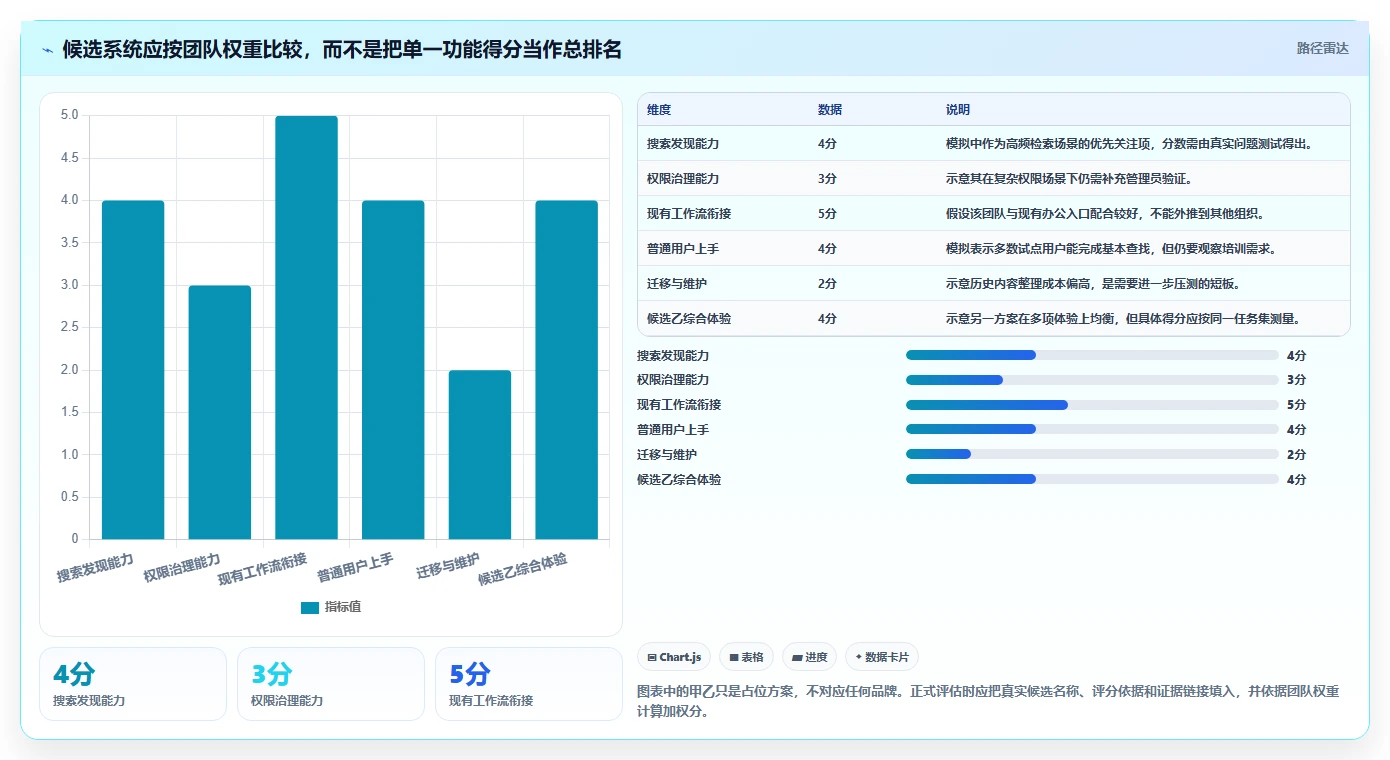The height and width of the screenshot is (760, 1390).
Task: Click y-axis tick label 2.5
Action: (x=69, y=327)
